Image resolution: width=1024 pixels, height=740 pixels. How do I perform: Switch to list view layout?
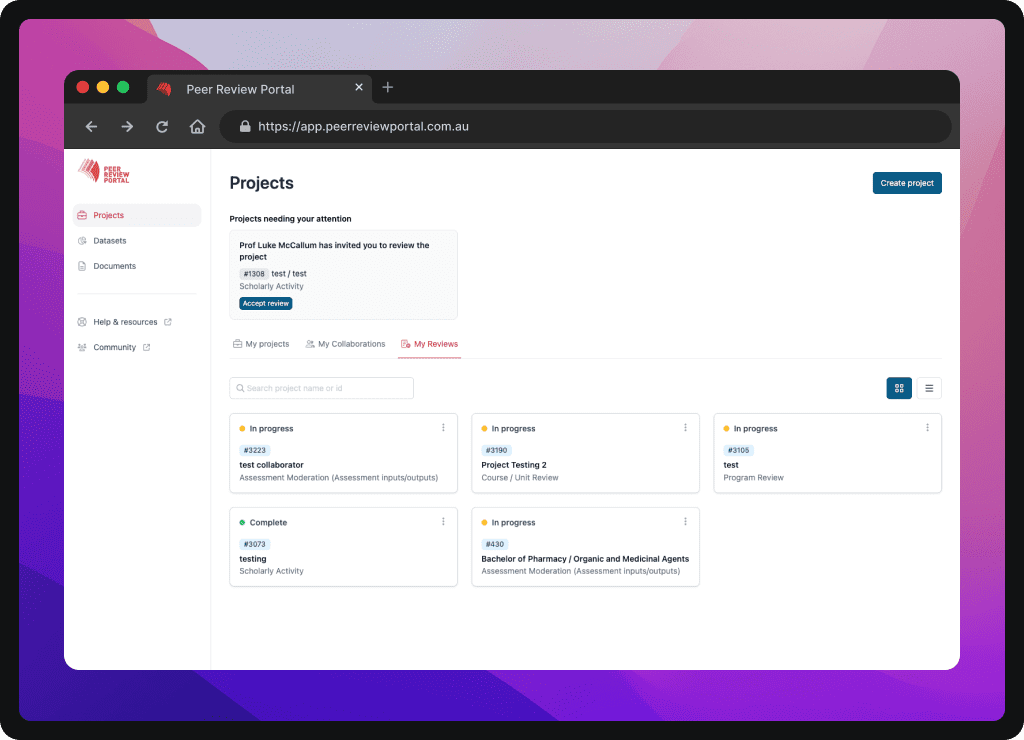tap(929, 388)
